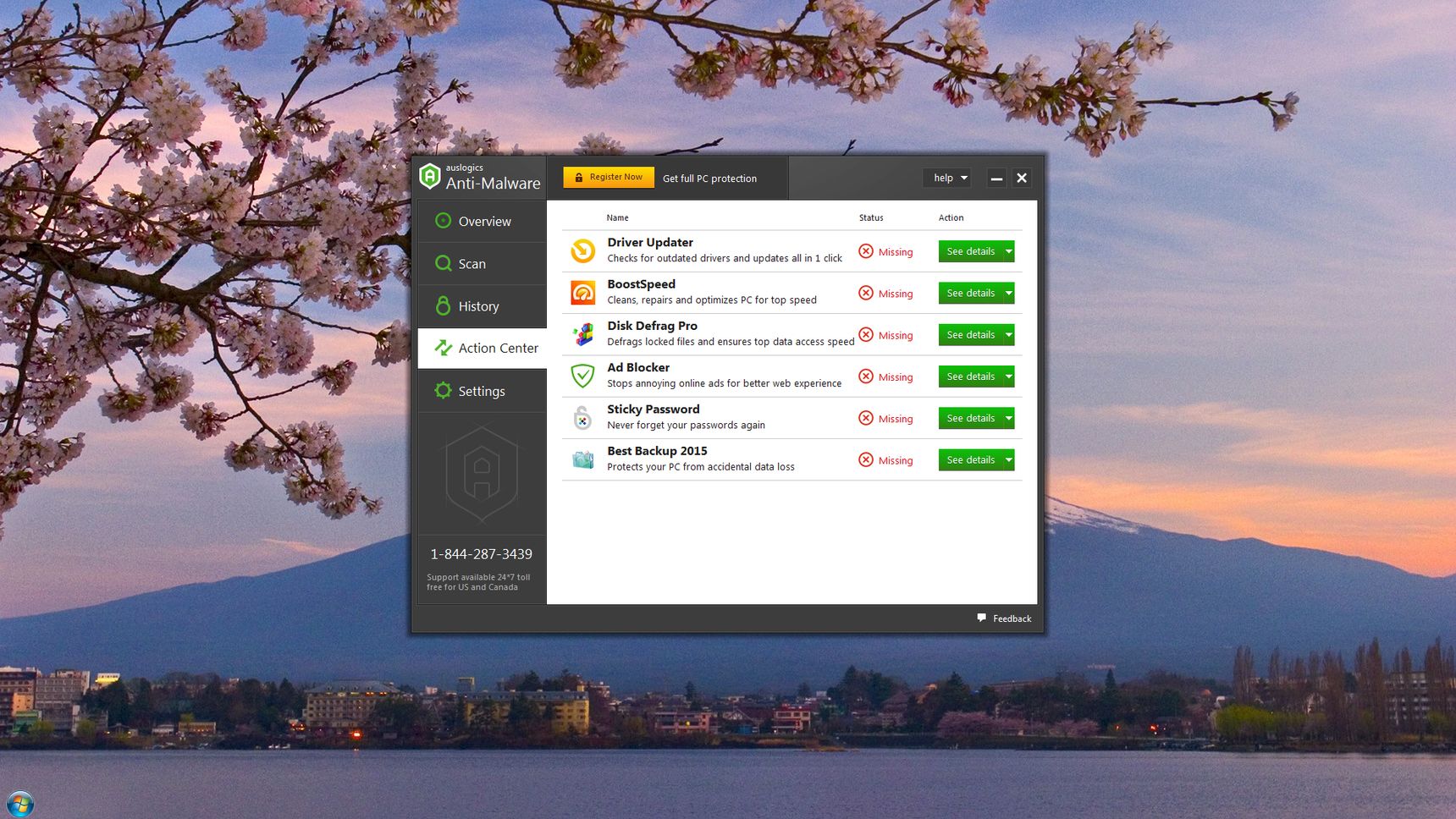Click the 'Get full PC protection' text
Viewport: 1456px width, 819px height.
tap(709, 179)
